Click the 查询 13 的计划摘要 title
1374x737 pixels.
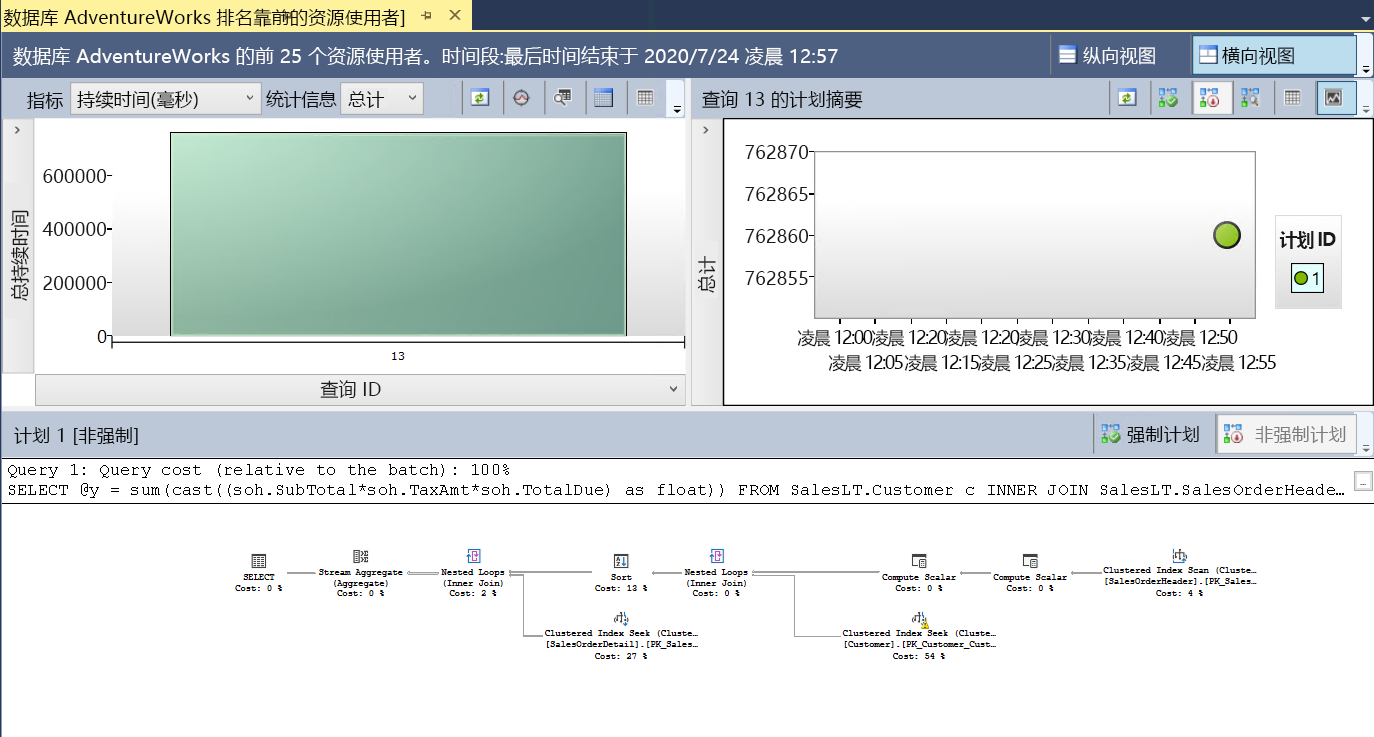pyautogui.click(x=782, y=99)
